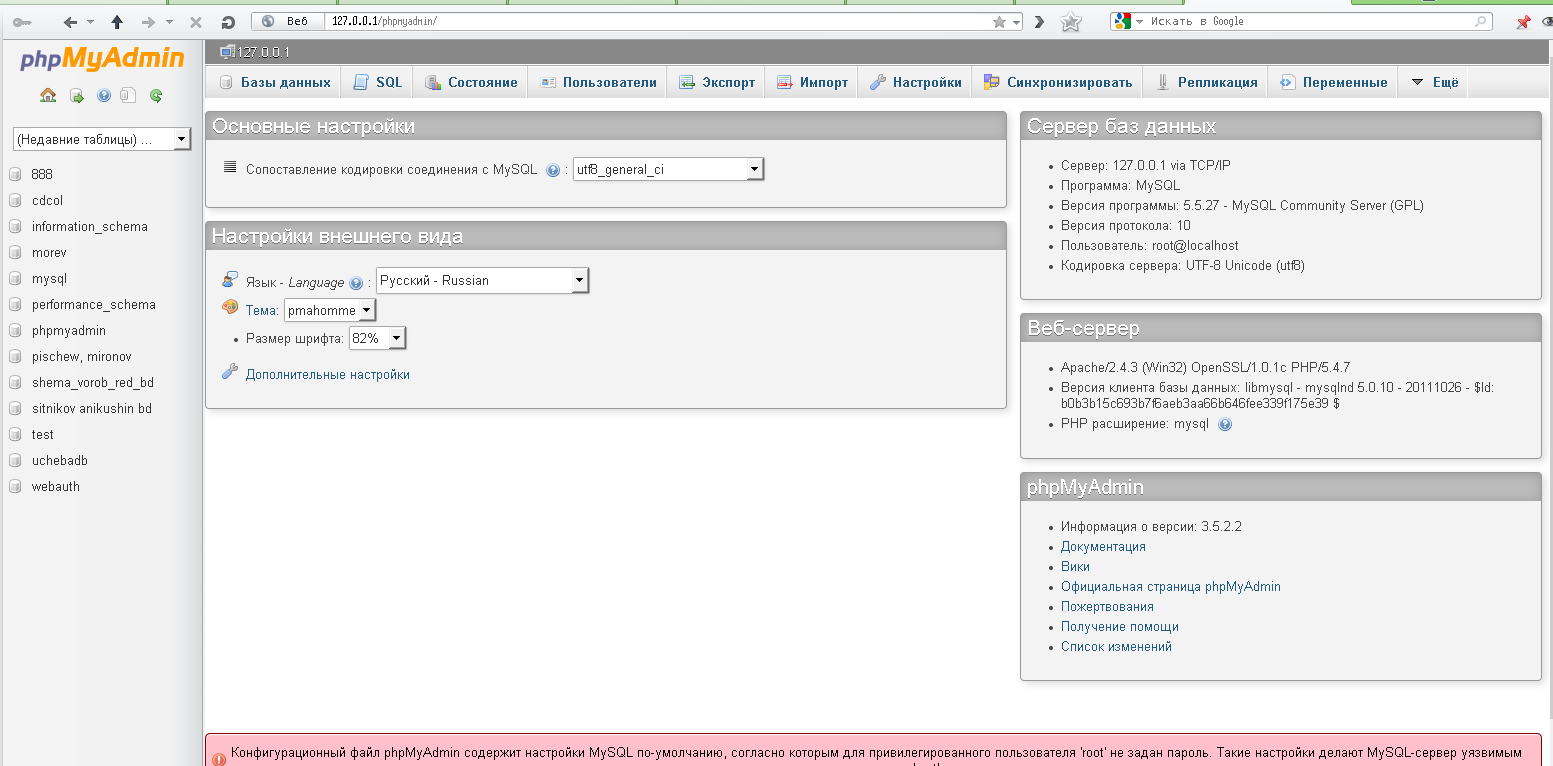This screenshot has height=766, width=1553.
Task: Open the utf8_general_ci collation dropdown
Action: pos(668,169)
